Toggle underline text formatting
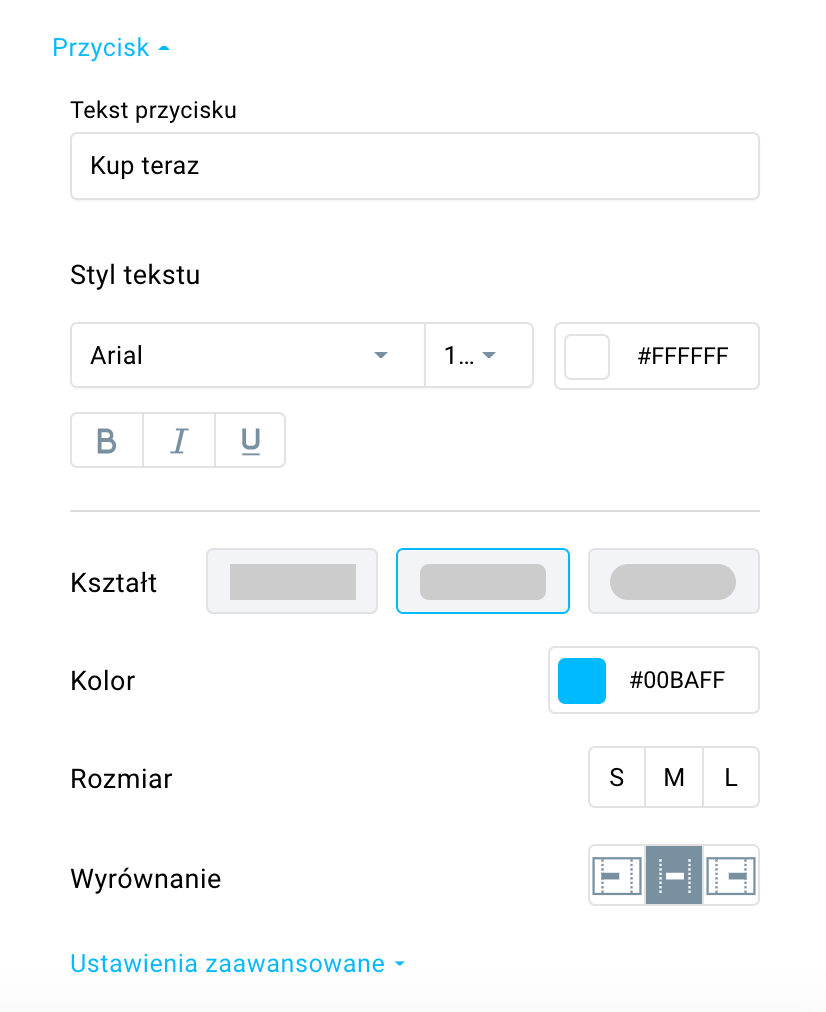This screenshot has width=826, height=1012. click(x=250, y=440)
